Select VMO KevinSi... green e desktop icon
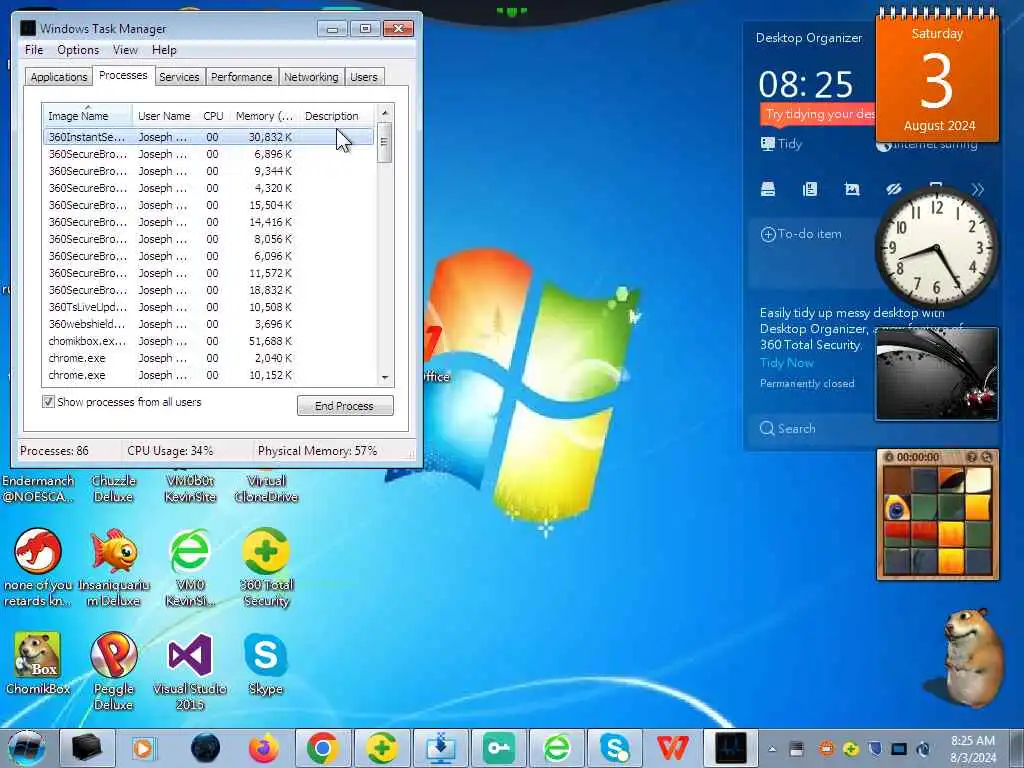The width and height of the screenshot is (1024, 768). tap(190, 568)
